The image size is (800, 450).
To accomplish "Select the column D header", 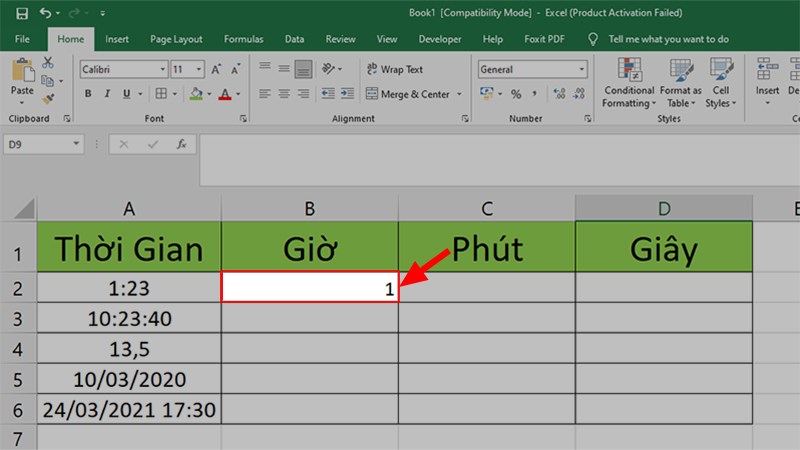I will [x=664, y=208].
